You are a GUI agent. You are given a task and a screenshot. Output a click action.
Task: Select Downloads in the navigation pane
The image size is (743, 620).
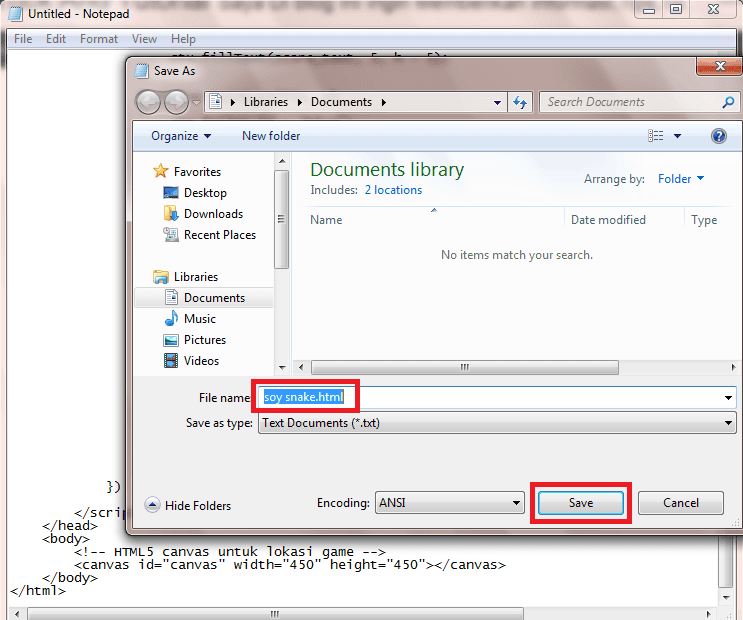[x=213, y=214]
